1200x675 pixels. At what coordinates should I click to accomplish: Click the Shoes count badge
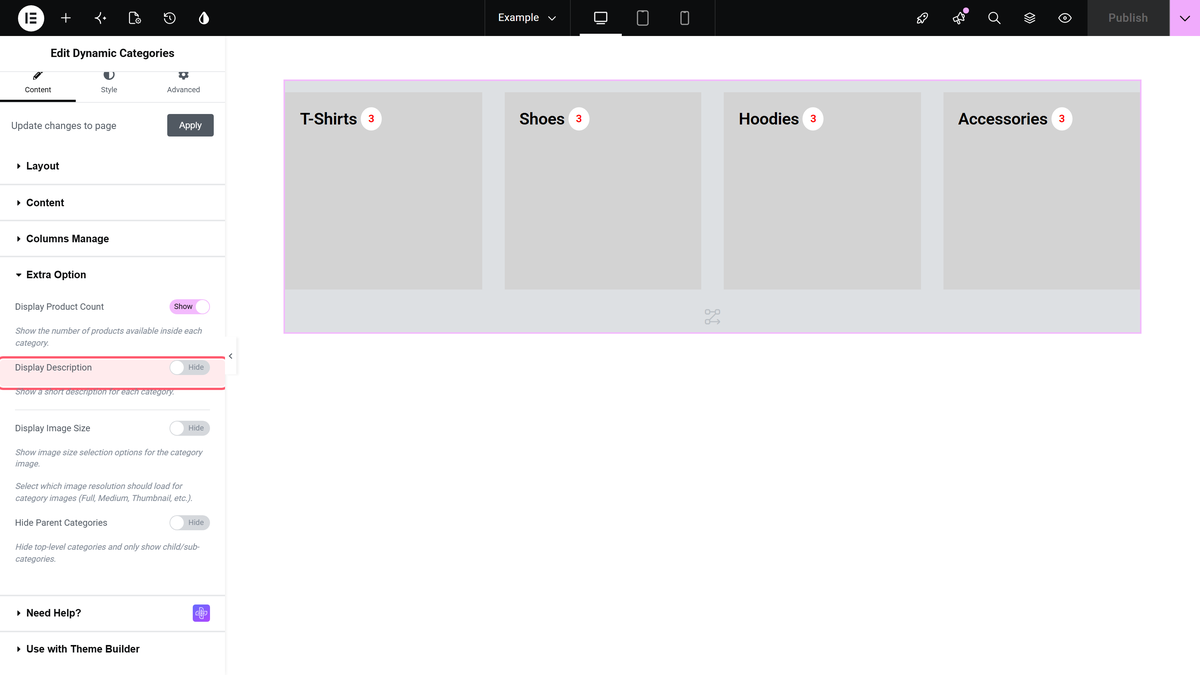coord(579,119)
